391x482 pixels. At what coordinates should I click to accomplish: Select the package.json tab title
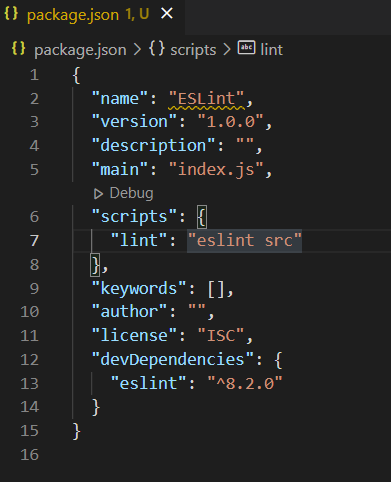[x=73, y=15]
